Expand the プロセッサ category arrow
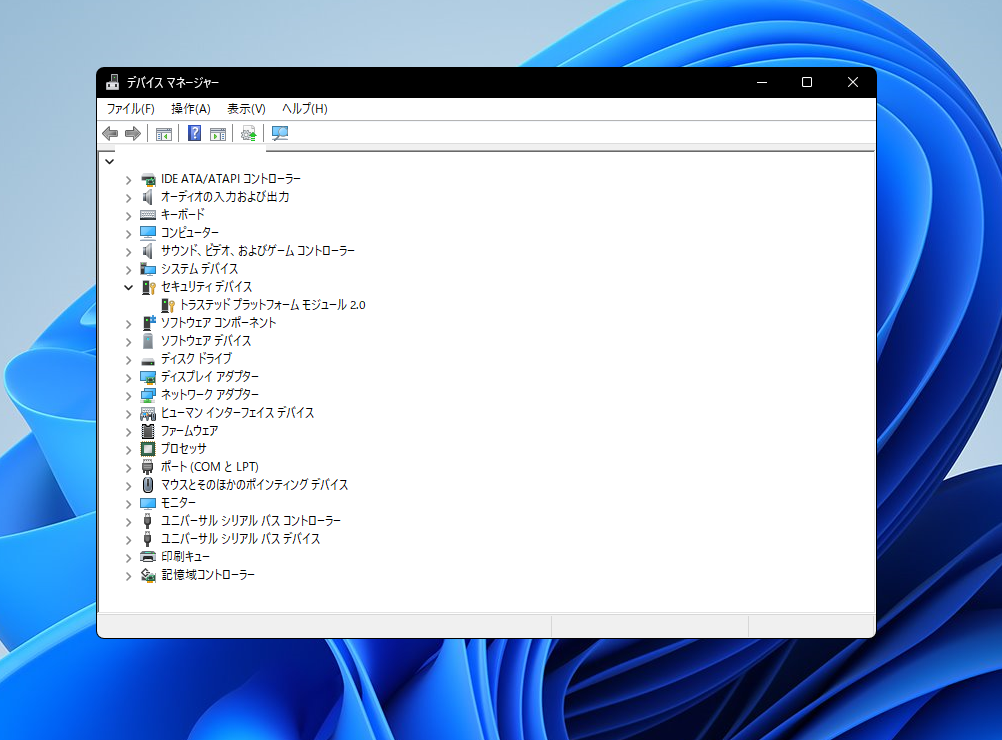Screen dimensions: 1002x740 pyautogui.click(x=128, y=450)
